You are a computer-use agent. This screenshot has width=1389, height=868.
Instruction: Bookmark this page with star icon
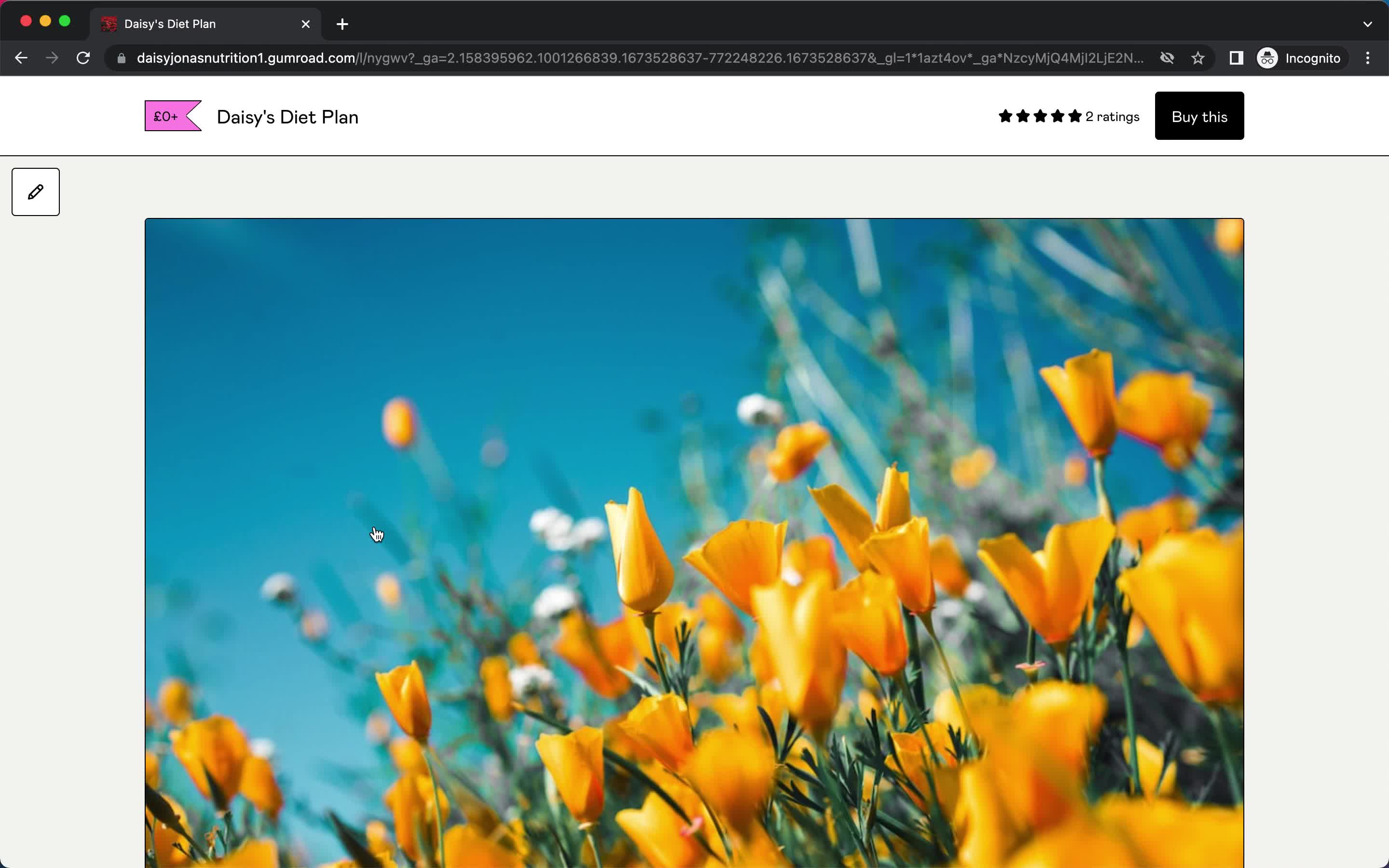pos(1198,58)
